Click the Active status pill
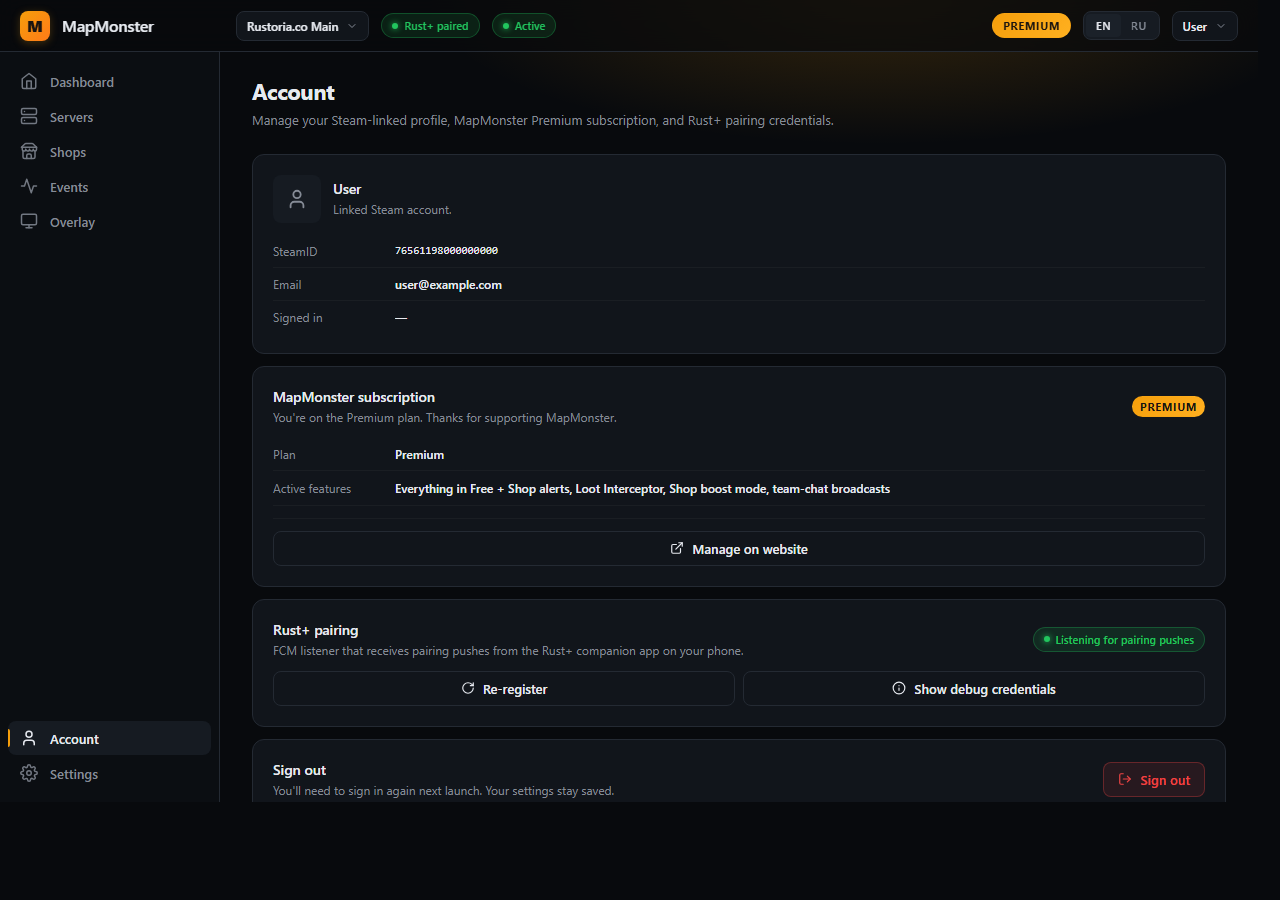Screen dimensions: 1280x900 523,26
